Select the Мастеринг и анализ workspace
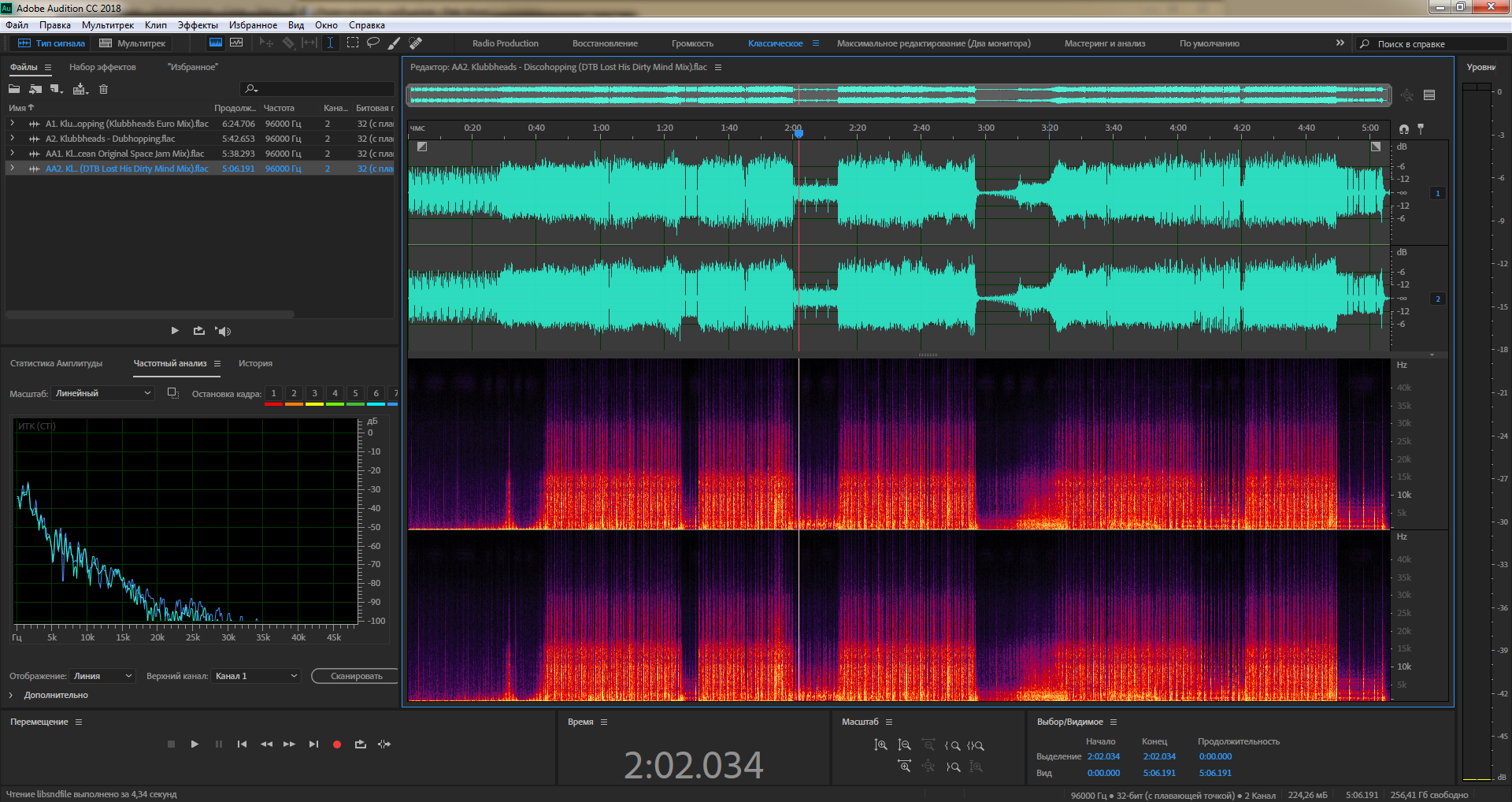The image size is (1512, 802). (x=1105, y=43)
